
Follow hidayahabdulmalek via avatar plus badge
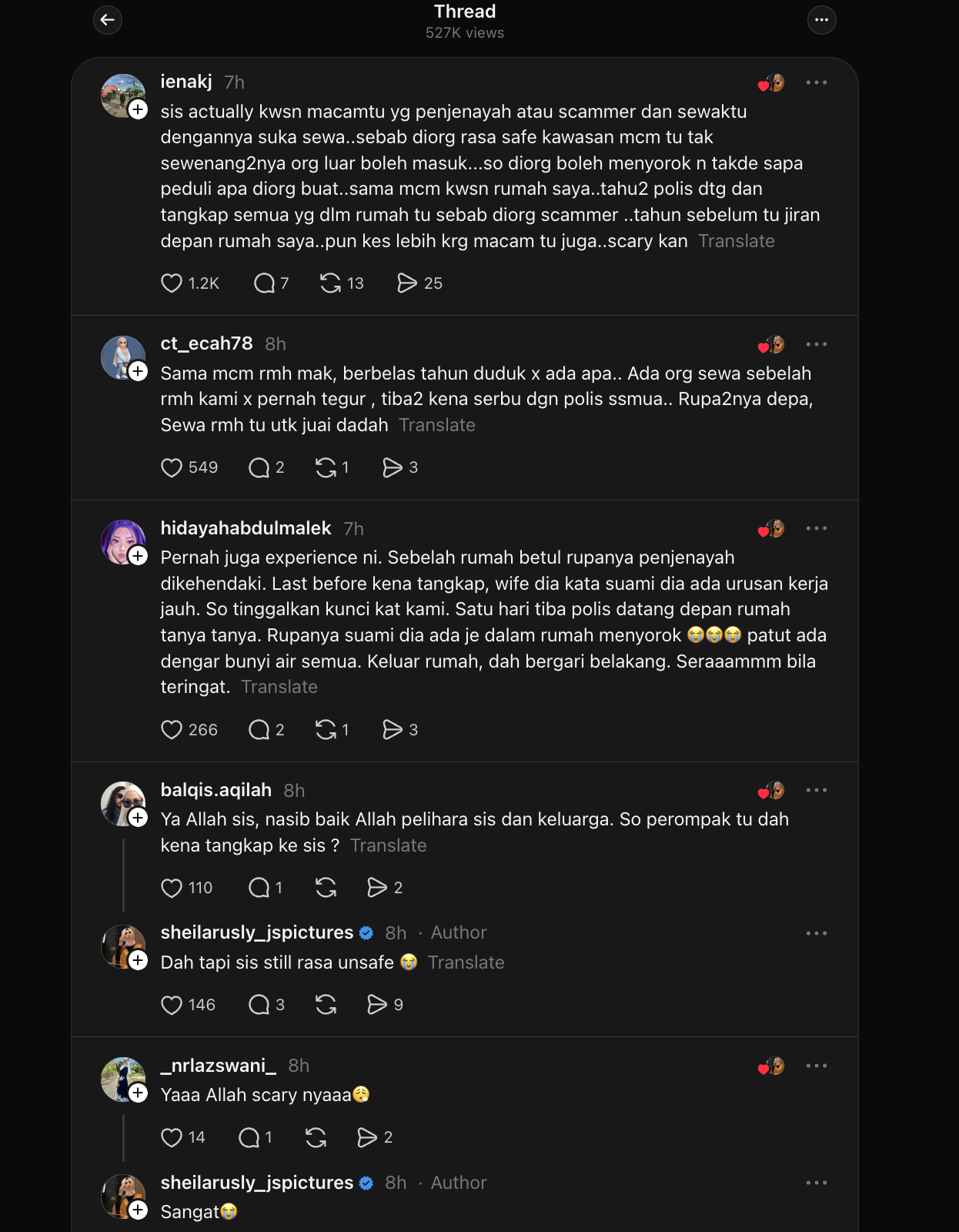[x=139, y=556]
